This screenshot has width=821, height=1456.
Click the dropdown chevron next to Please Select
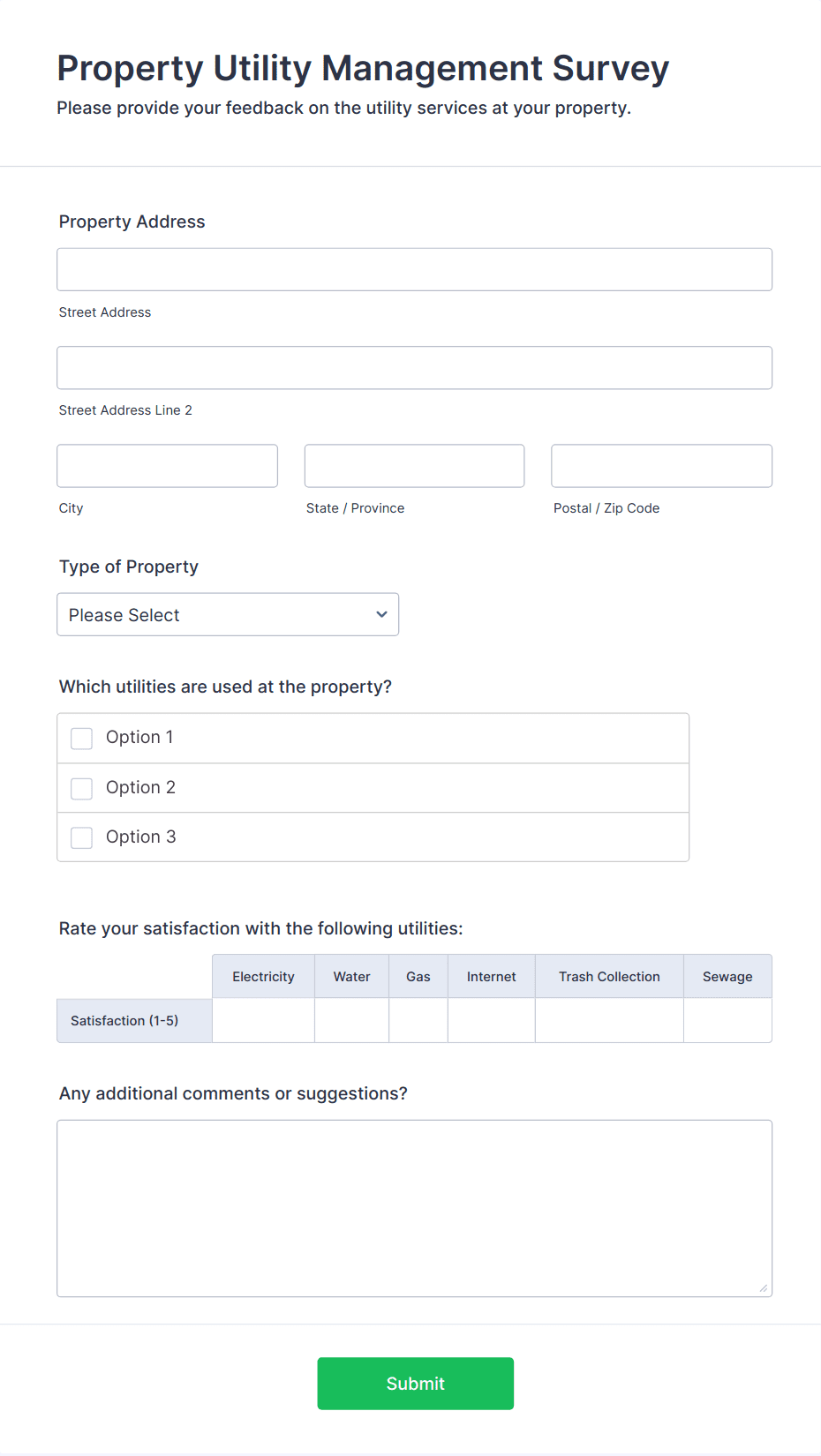click(x=380, y=614)
